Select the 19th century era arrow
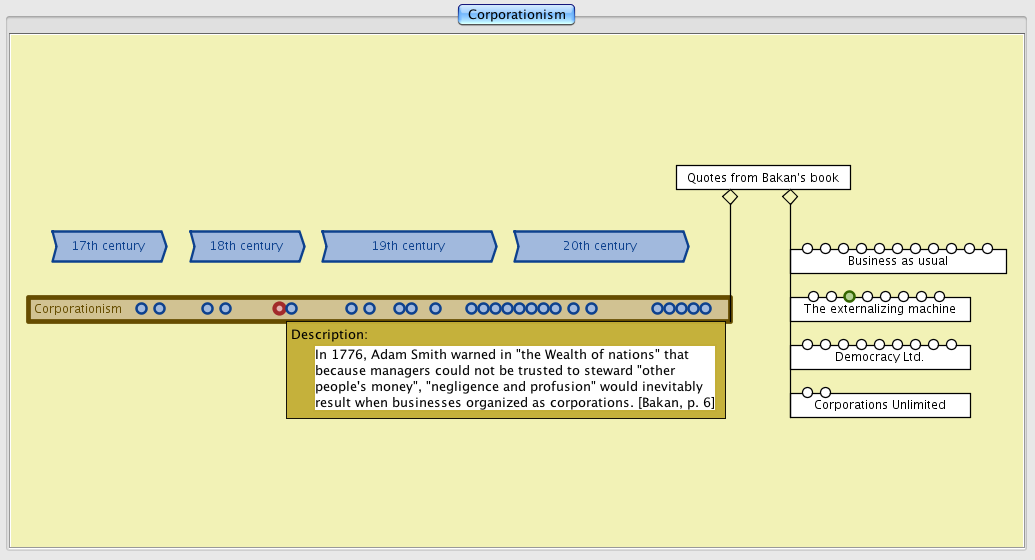 [x=408, y=246]
